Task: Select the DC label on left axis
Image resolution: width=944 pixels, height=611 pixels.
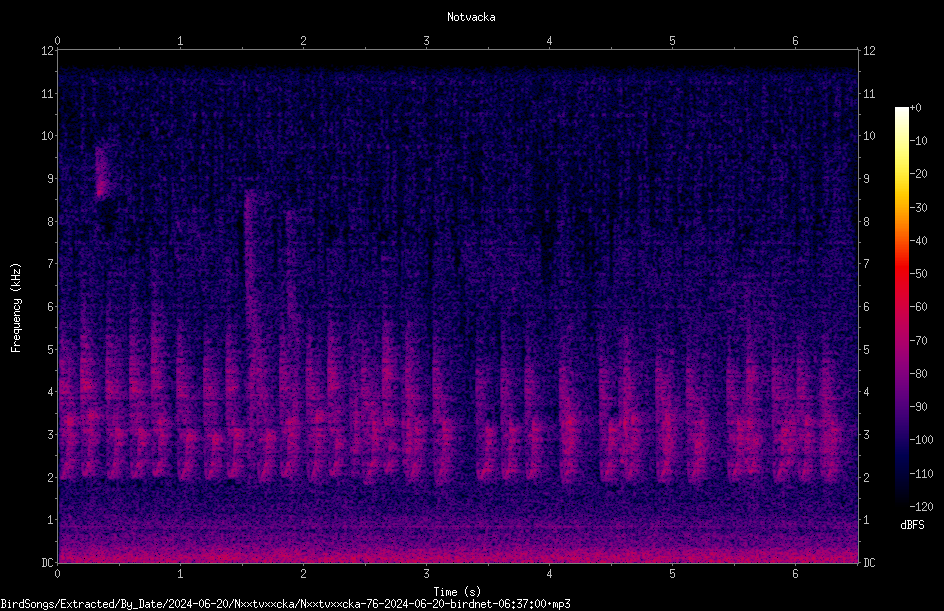Action: coord(47,563)
